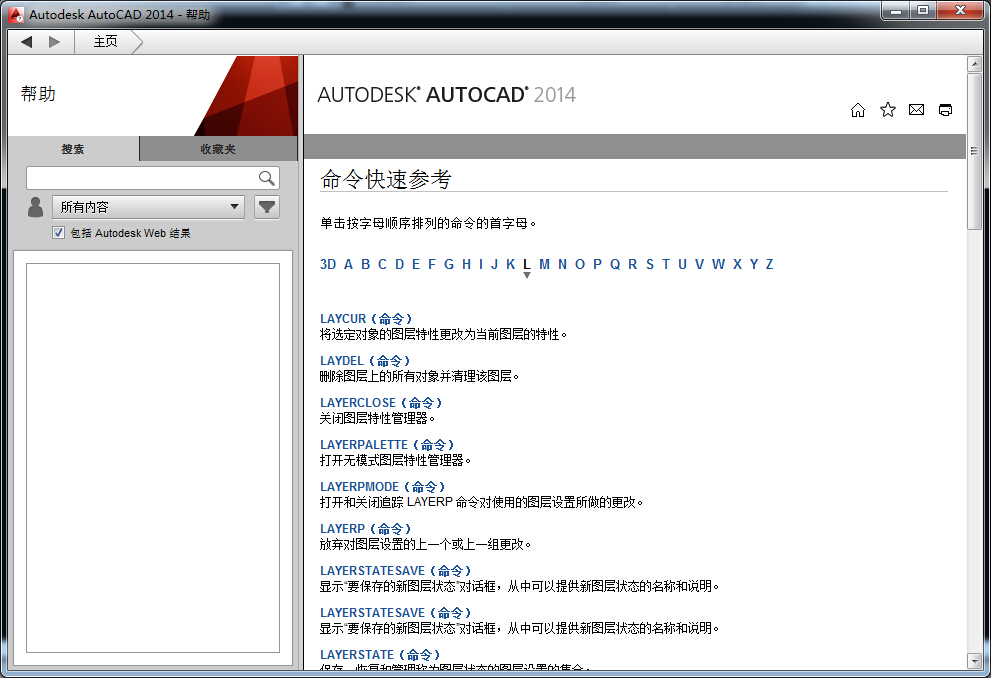Go back with the left arrow
This screenshot has height=678, width=991.
tap(27, 42)
